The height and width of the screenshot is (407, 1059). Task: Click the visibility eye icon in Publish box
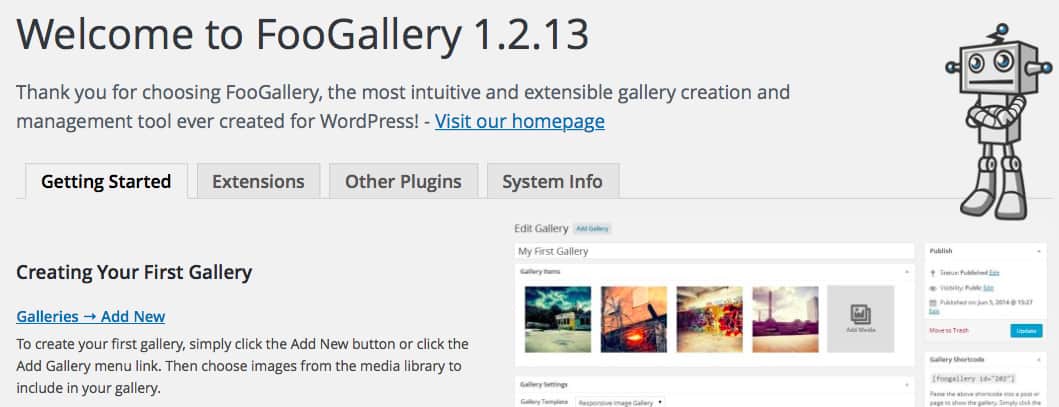tap(932, 287)
